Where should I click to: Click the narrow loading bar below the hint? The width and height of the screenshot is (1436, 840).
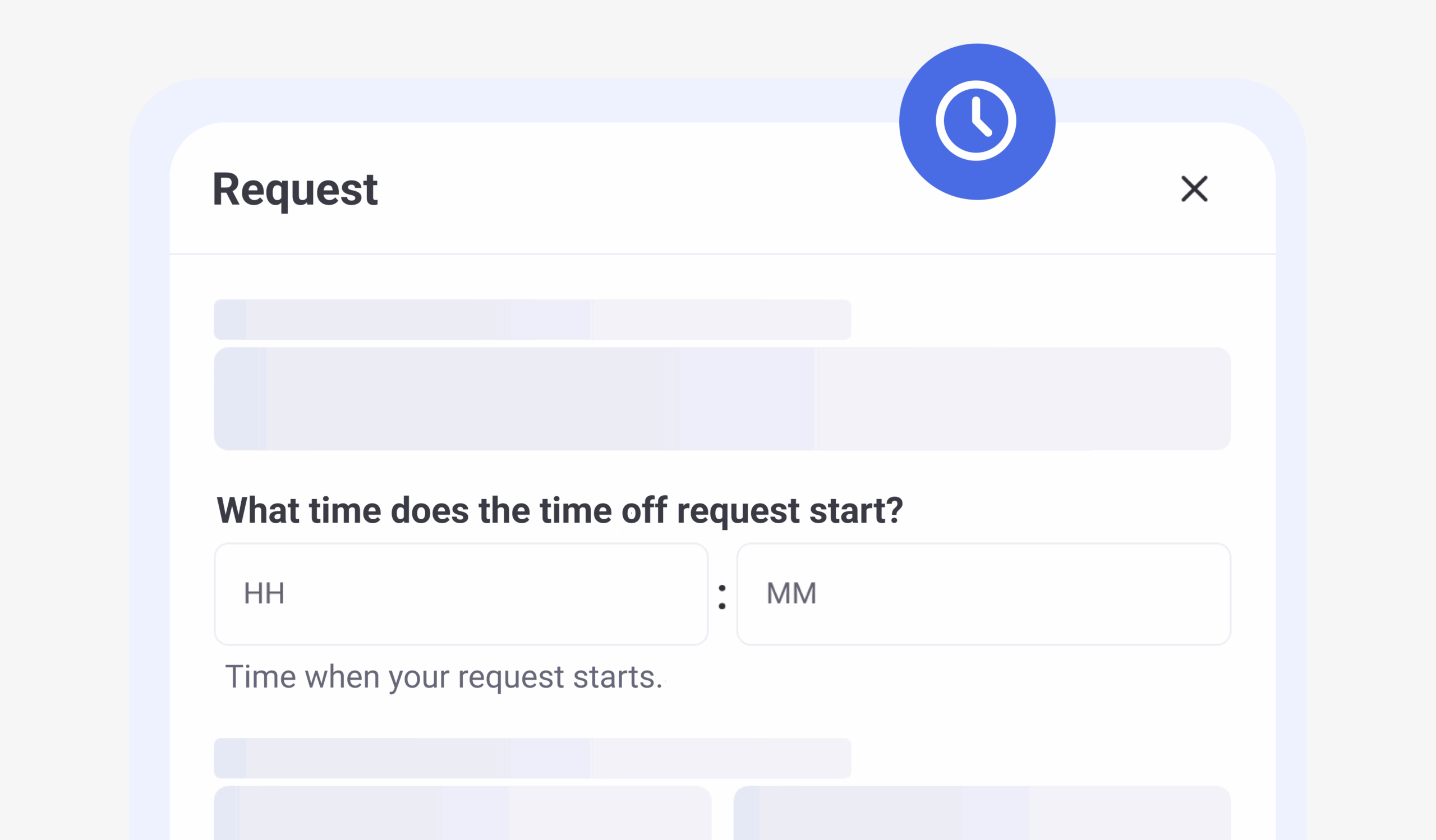[532, 758]
